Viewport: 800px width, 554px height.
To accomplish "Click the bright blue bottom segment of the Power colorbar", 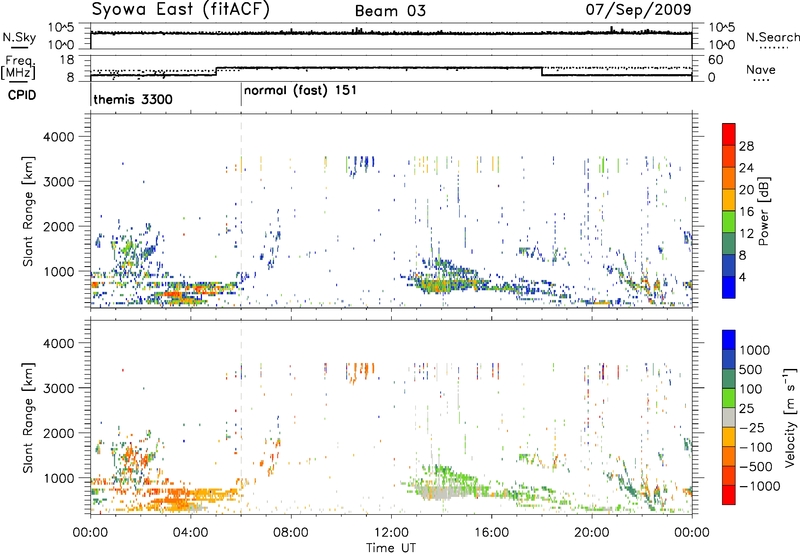I will tap(729, 287).
